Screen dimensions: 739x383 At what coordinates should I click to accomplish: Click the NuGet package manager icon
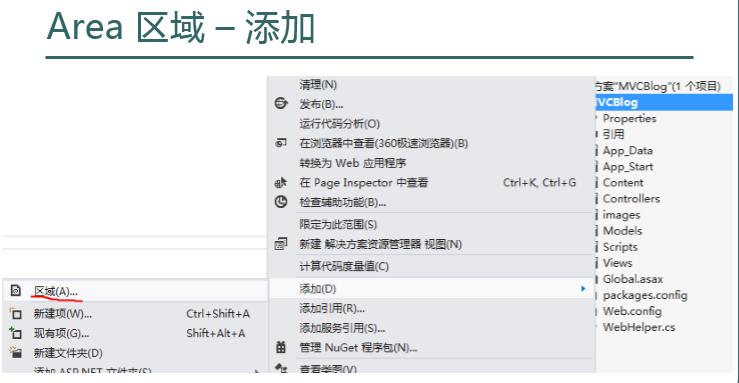pos(281,348)
